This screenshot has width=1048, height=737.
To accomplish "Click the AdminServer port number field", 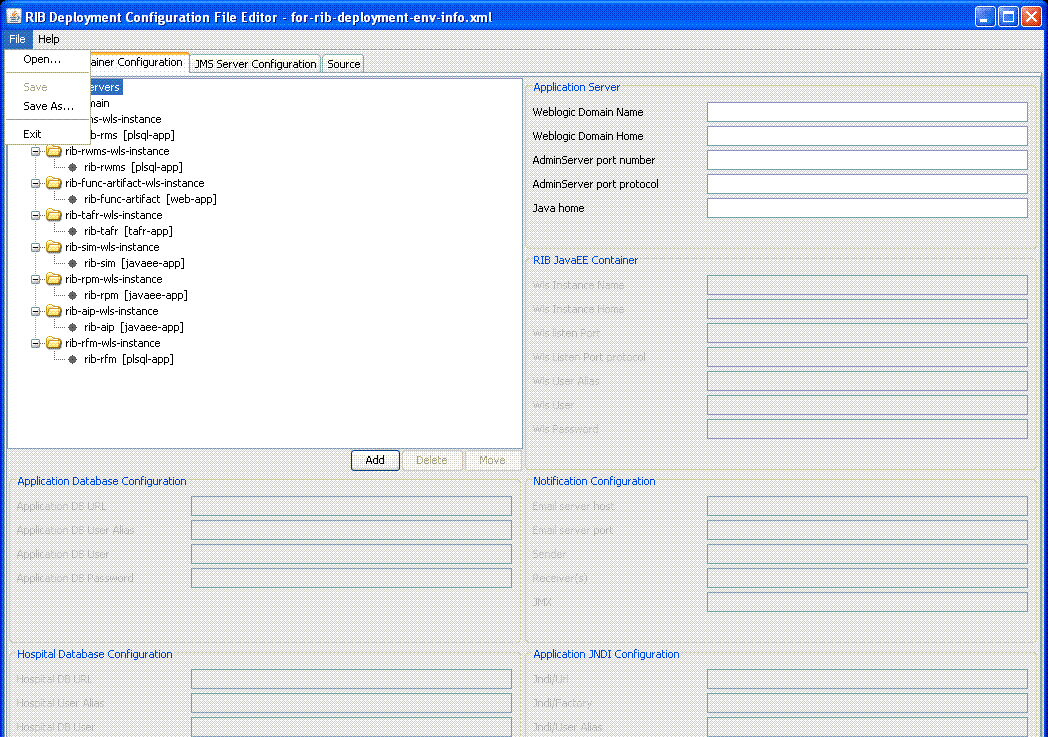I will click(x=867, y=160).
